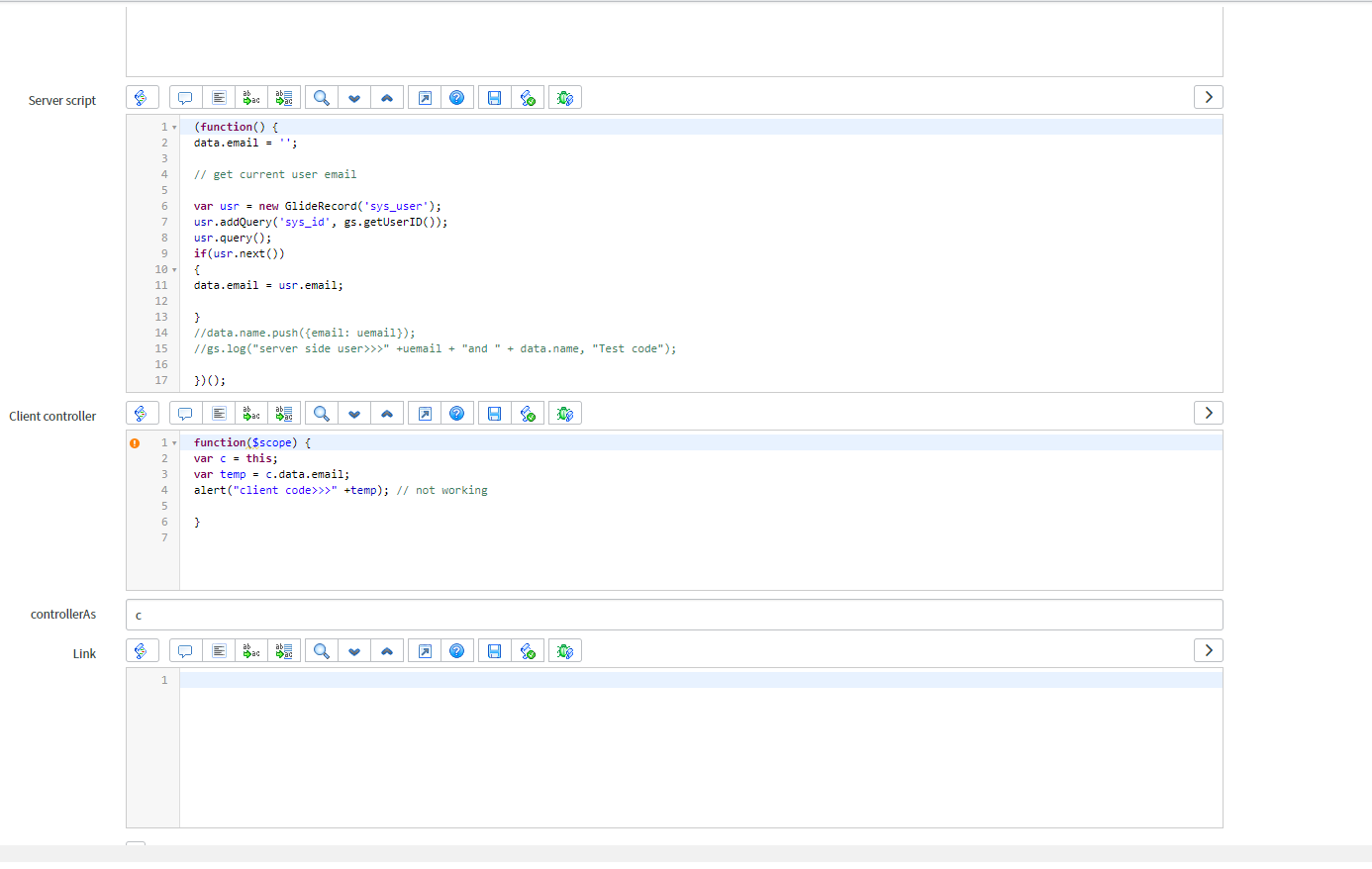Toggle syntax highlighting for Client controller
The height and width of the screenshot is (869, 1372).
(x=142, y=414)
